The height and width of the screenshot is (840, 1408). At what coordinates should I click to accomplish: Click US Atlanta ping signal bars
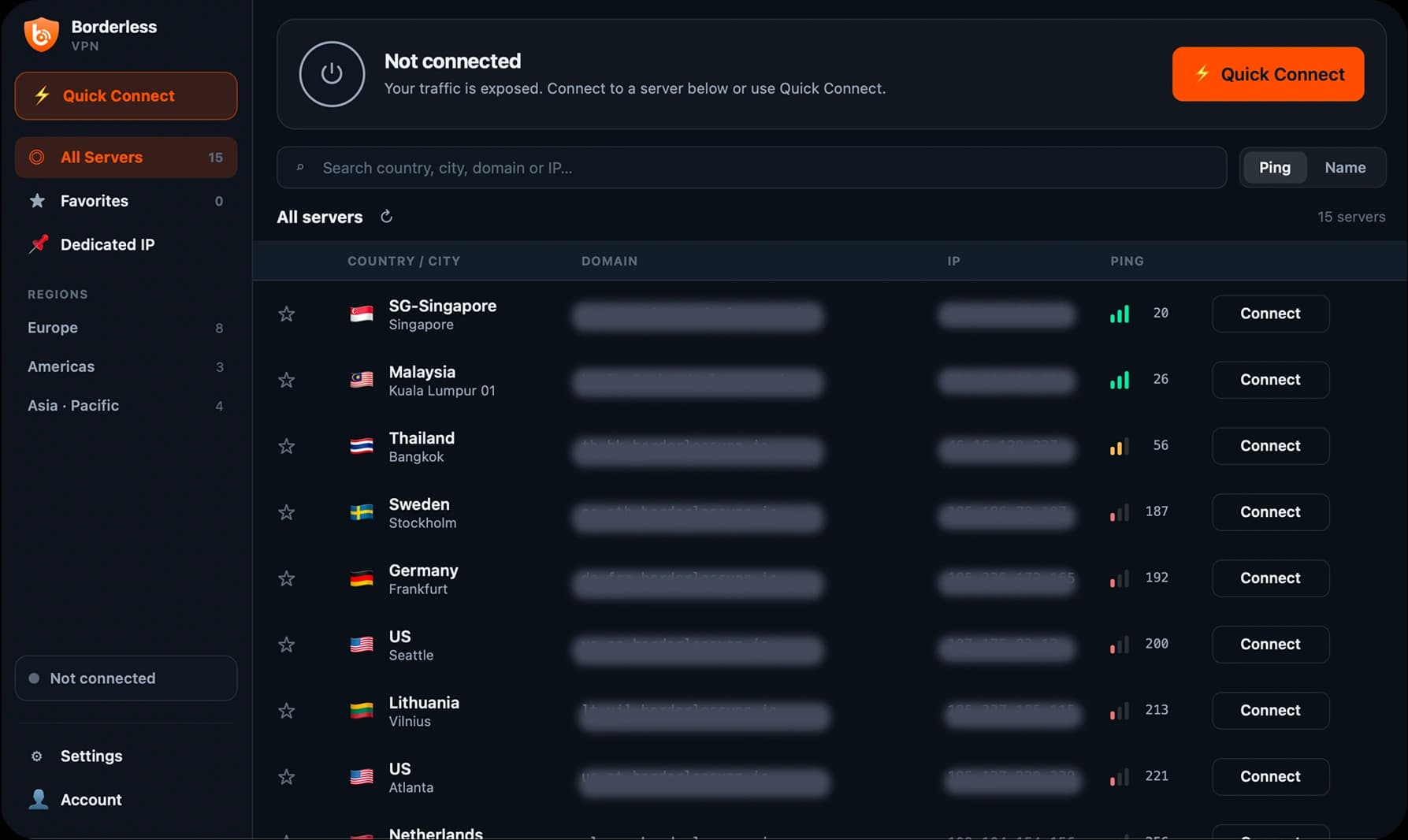[x=1120, y=777]
